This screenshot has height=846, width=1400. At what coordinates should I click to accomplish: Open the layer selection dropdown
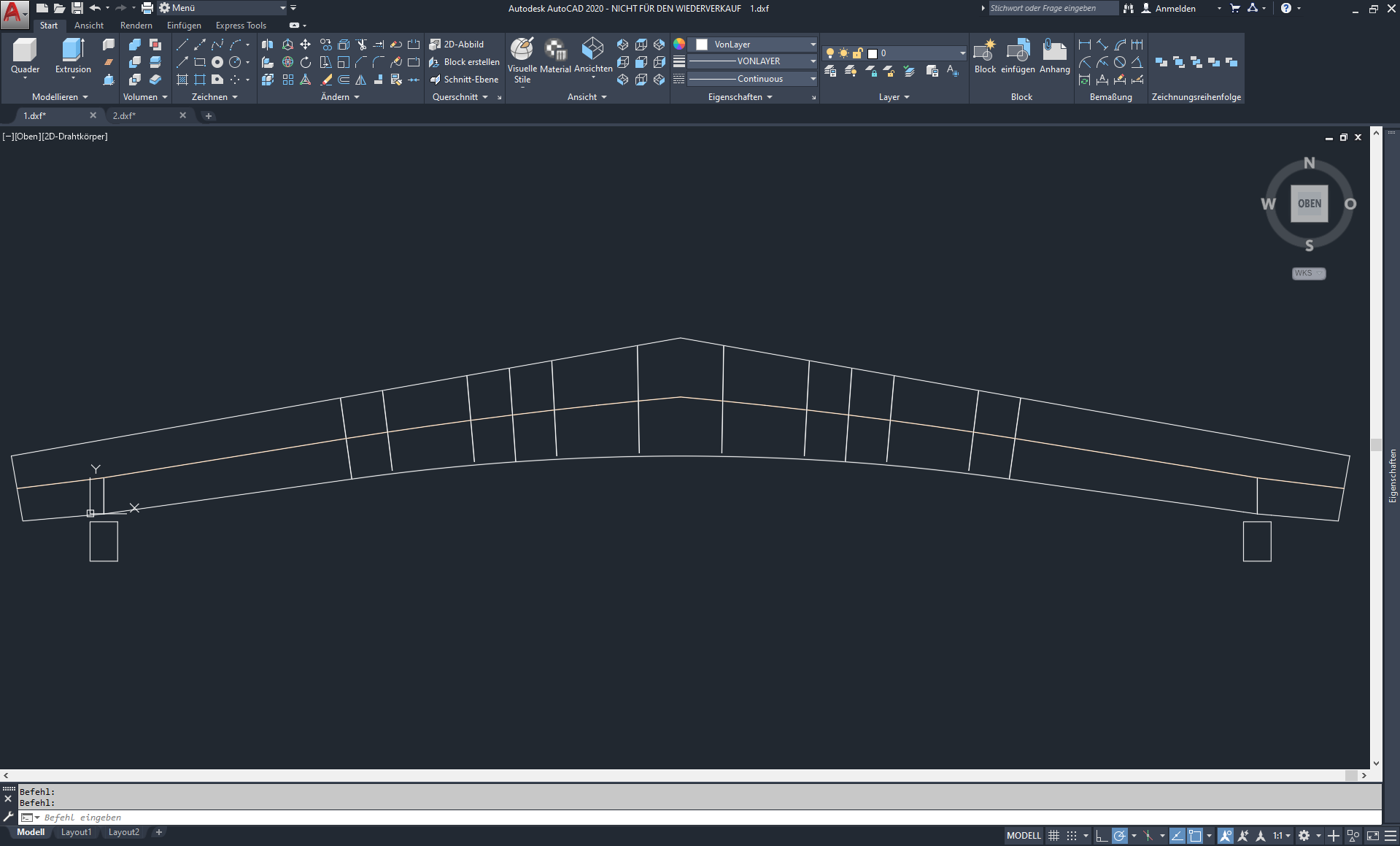[961, 53]
